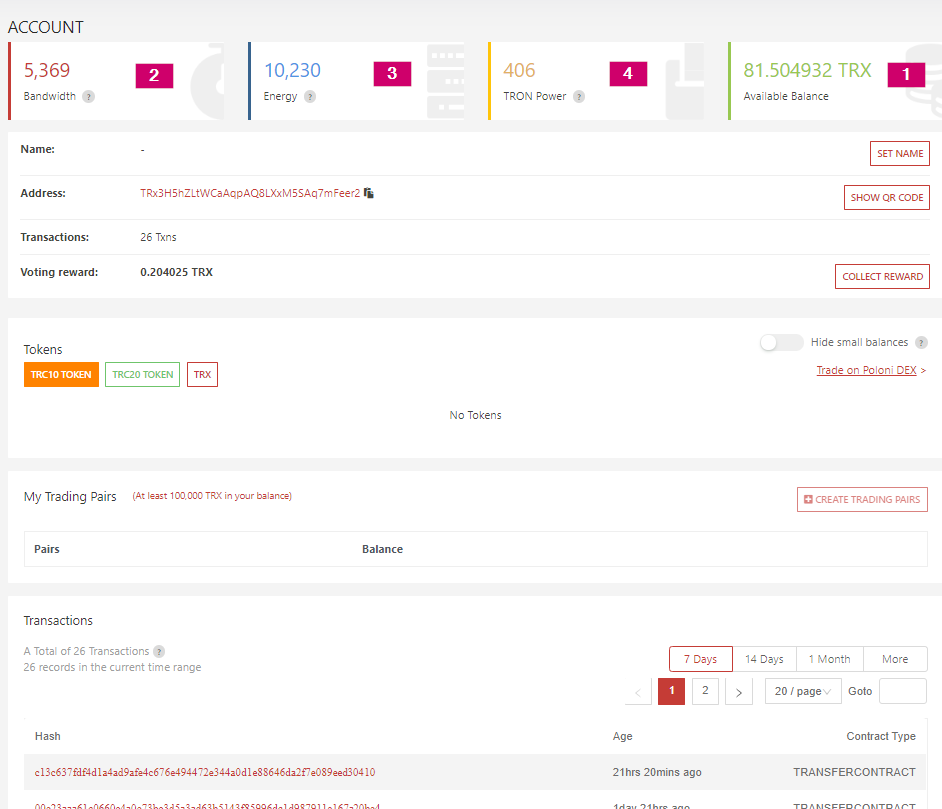942x809 pixels.
Task: Toggle the Hide small balances switch
Action: pyautogui.click(x=781, y=342)
